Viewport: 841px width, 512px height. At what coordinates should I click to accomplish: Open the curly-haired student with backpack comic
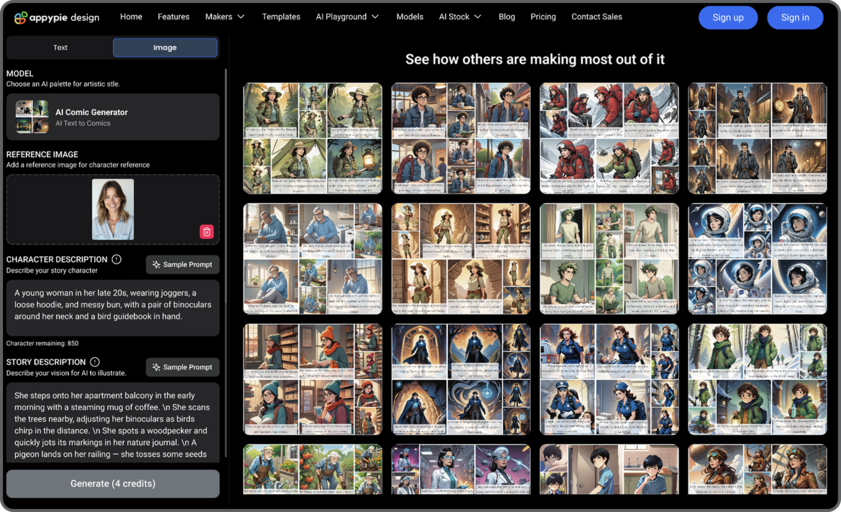(x=461, y=138)
